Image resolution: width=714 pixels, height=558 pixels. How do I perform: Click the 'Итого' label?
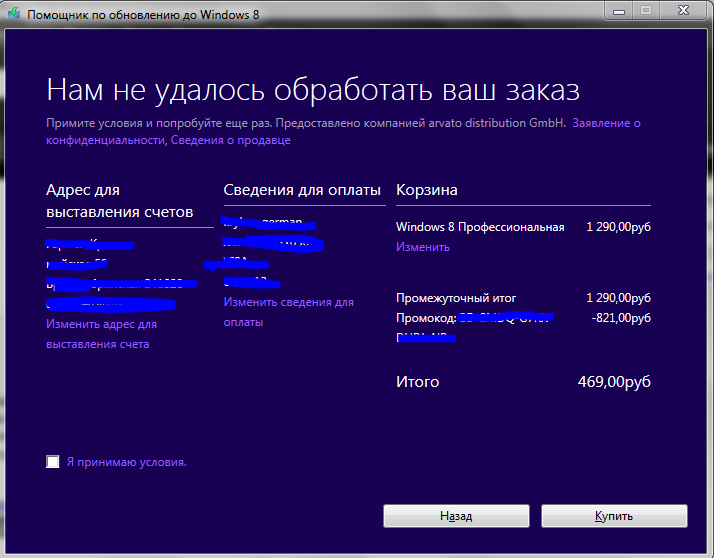pos(417,381)
